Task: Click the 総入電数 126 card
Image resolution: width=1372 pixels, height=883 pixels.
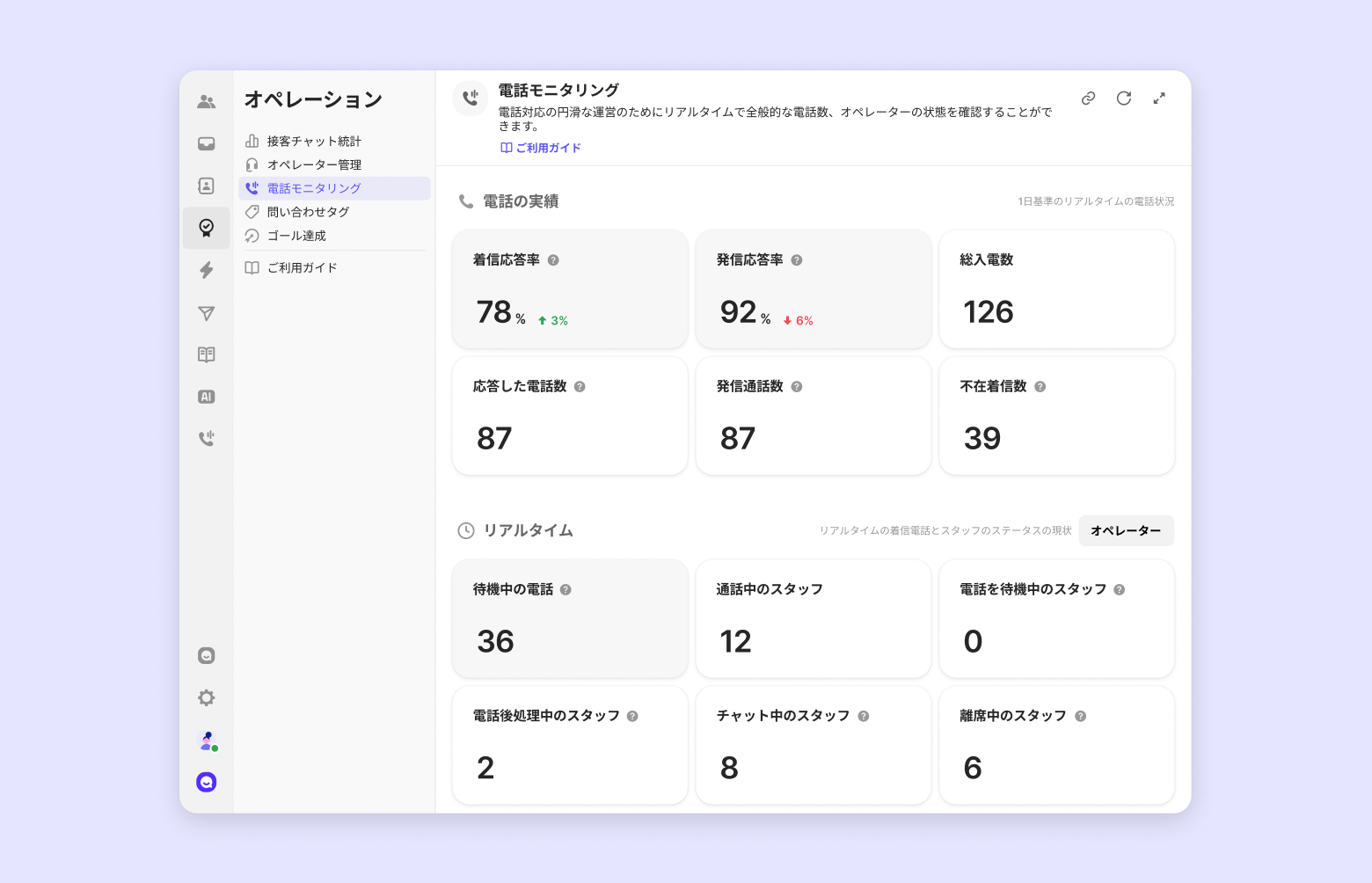Action: pos(1057,289)
